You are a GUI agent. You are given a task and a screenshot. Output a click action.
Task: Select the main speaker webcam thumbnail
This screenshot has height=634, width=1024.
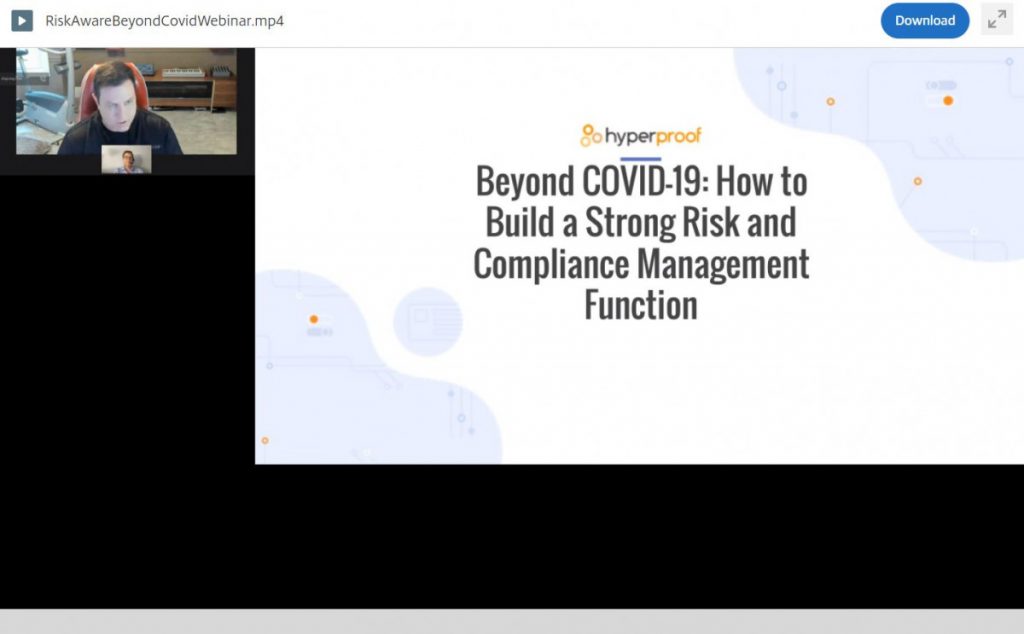click(127, 101)
